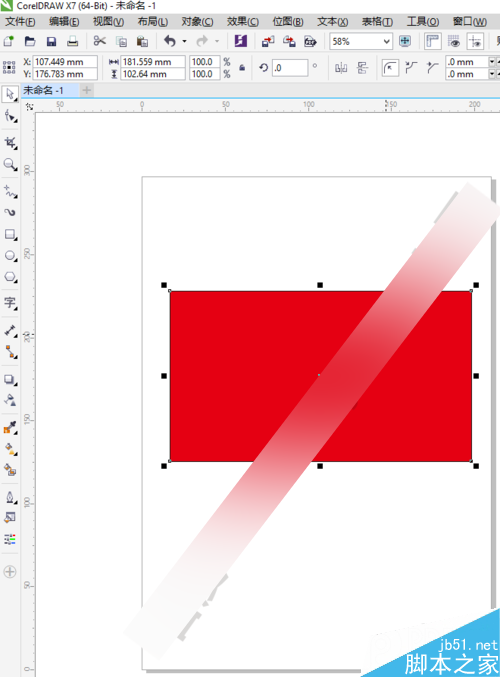The width and height of the screenshot is (500, 677).
Task: Click the X position field 107.449 mm
Action: coord(65,62)
